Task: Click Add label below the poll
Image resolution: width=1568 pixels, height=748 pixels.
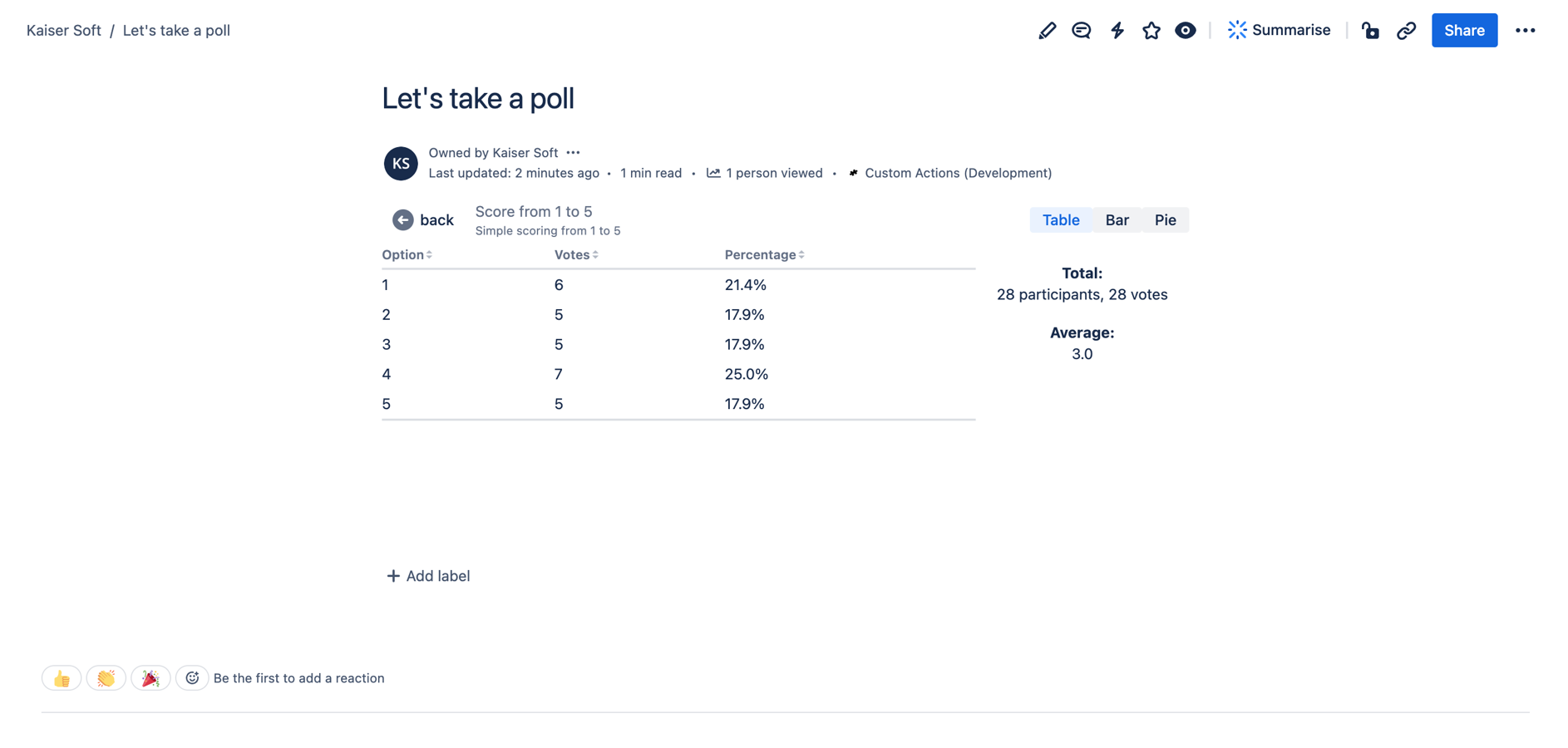Action: click(x=428, y=576)
